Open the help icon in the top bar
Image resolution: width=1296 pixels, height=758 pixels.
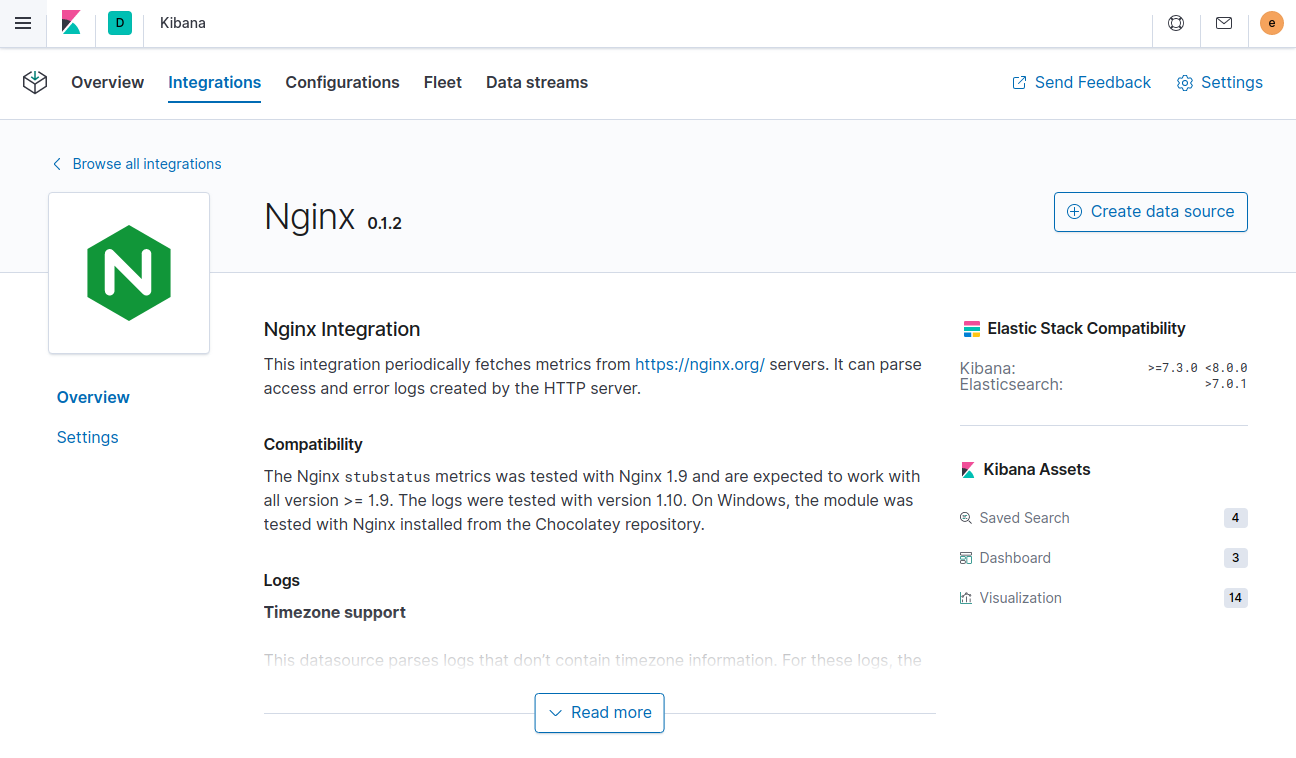coord(1175,22)
